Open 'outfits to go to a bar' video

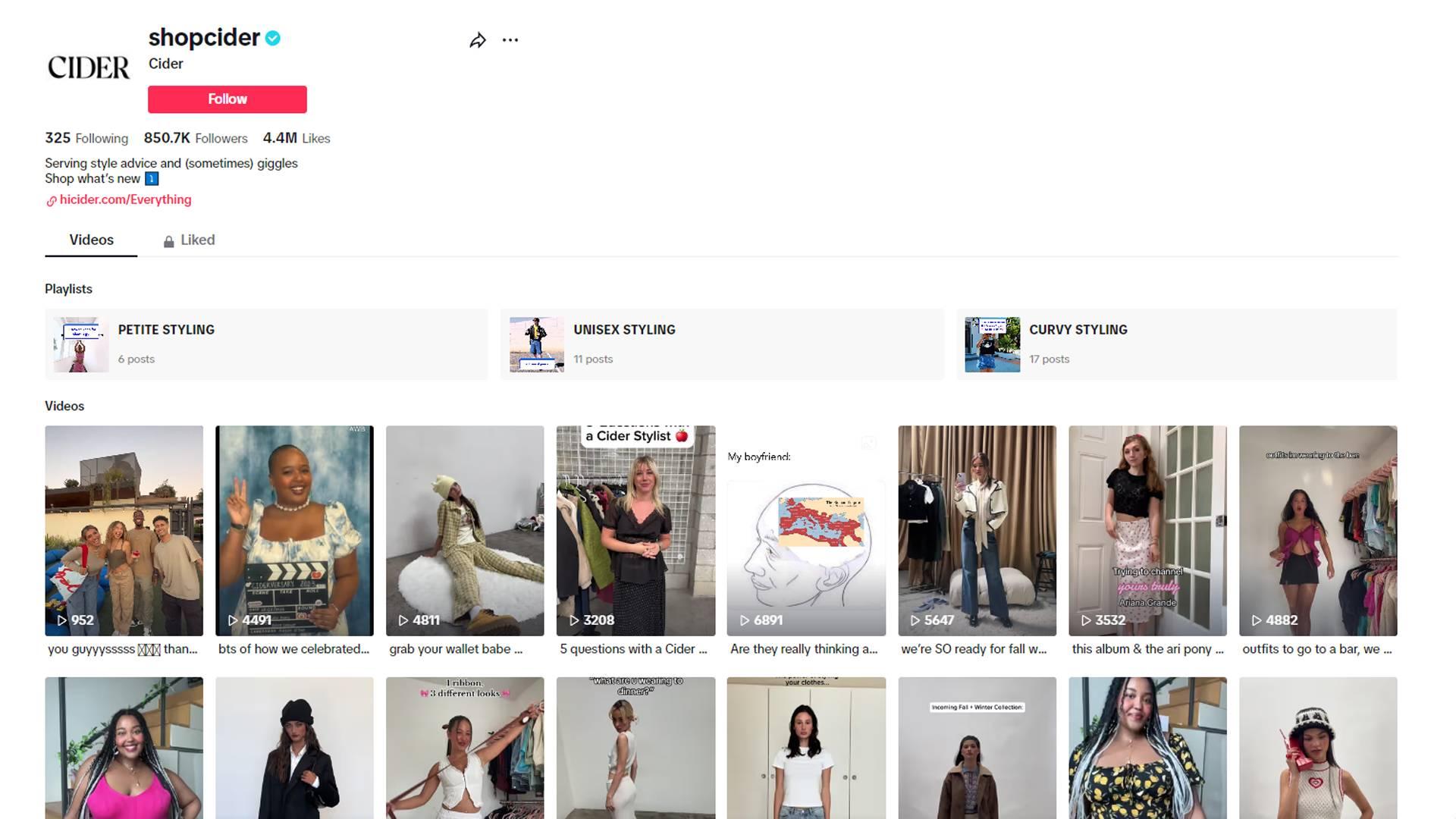pos(1318,531)
